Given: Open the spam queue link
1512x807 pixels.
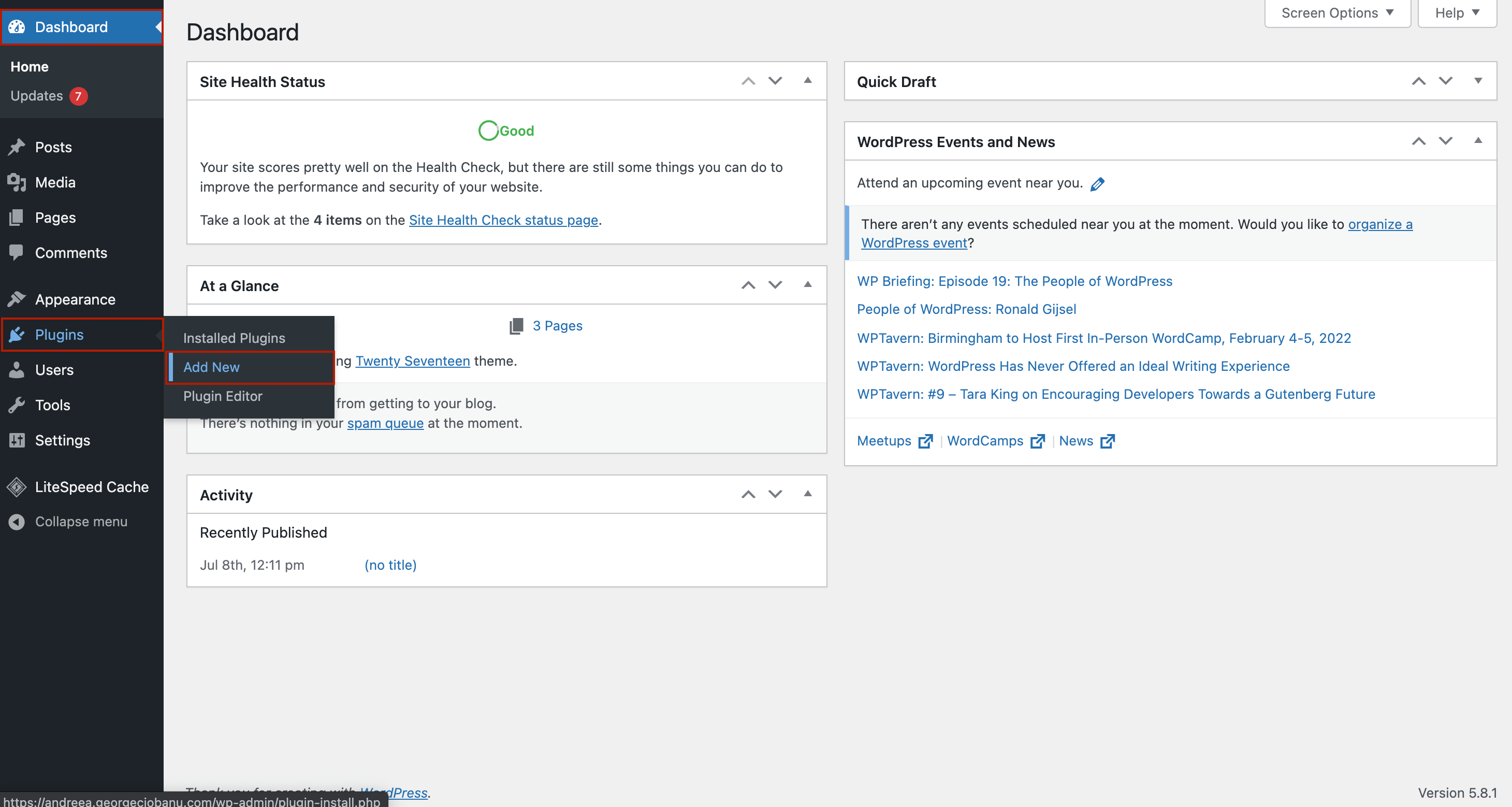Looking at the screenshot, I should (385, 424).
